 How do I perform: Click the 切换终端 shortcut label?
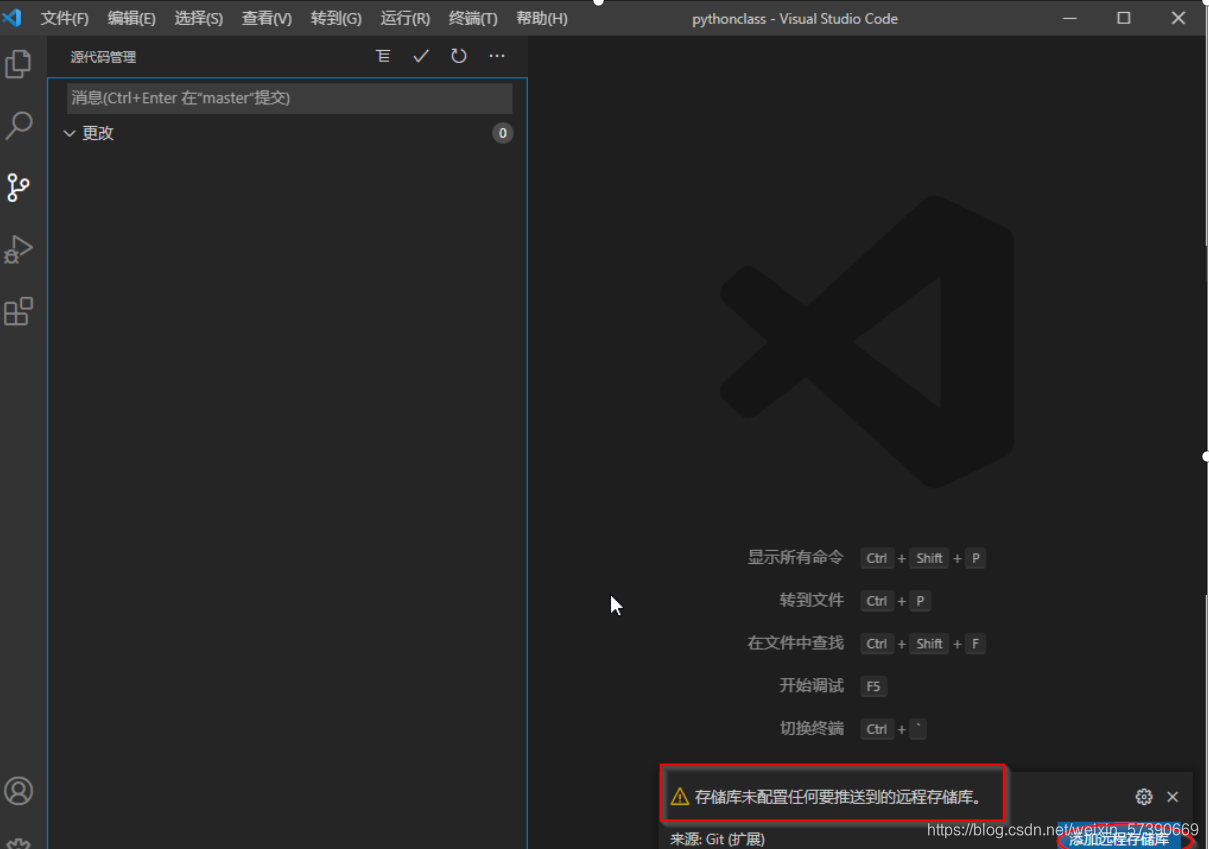click(812, 728)
